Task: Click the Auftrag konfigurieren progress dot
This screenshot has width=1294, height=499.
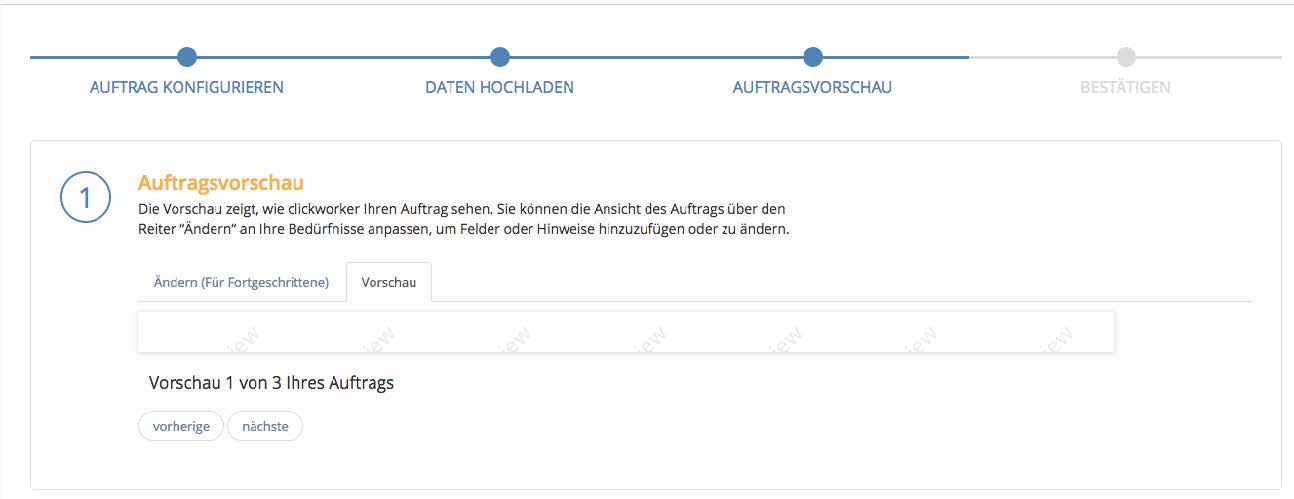Action: (x=187, y=57)
